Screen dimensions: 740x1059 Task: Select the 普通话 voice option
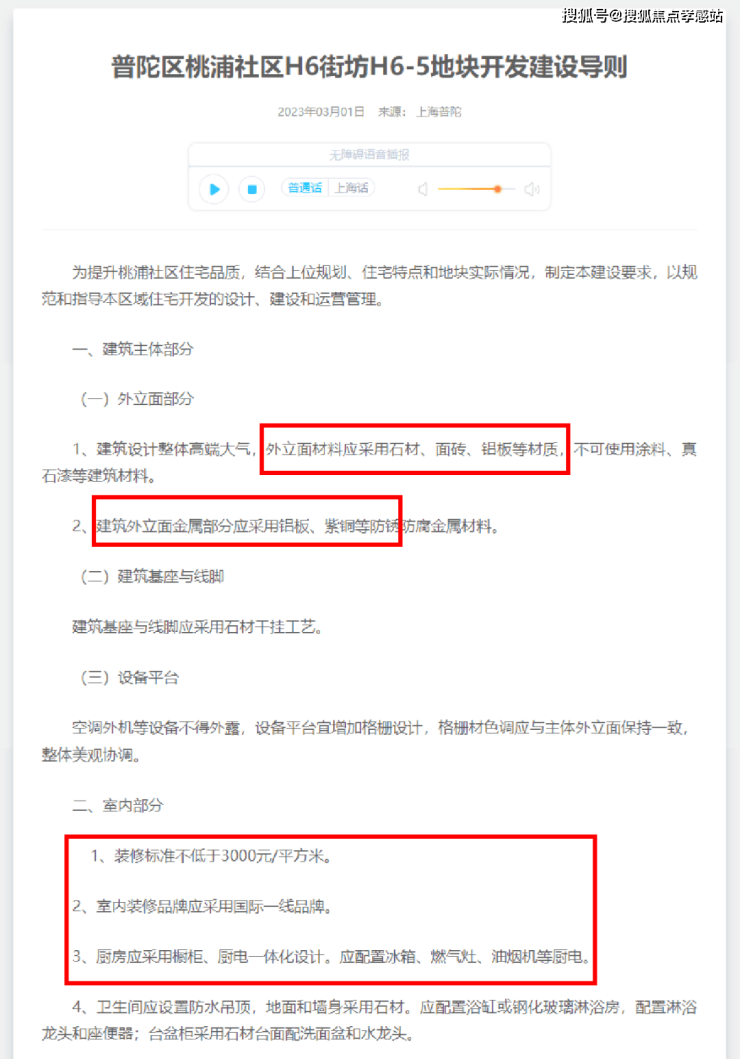pos(305,188)
